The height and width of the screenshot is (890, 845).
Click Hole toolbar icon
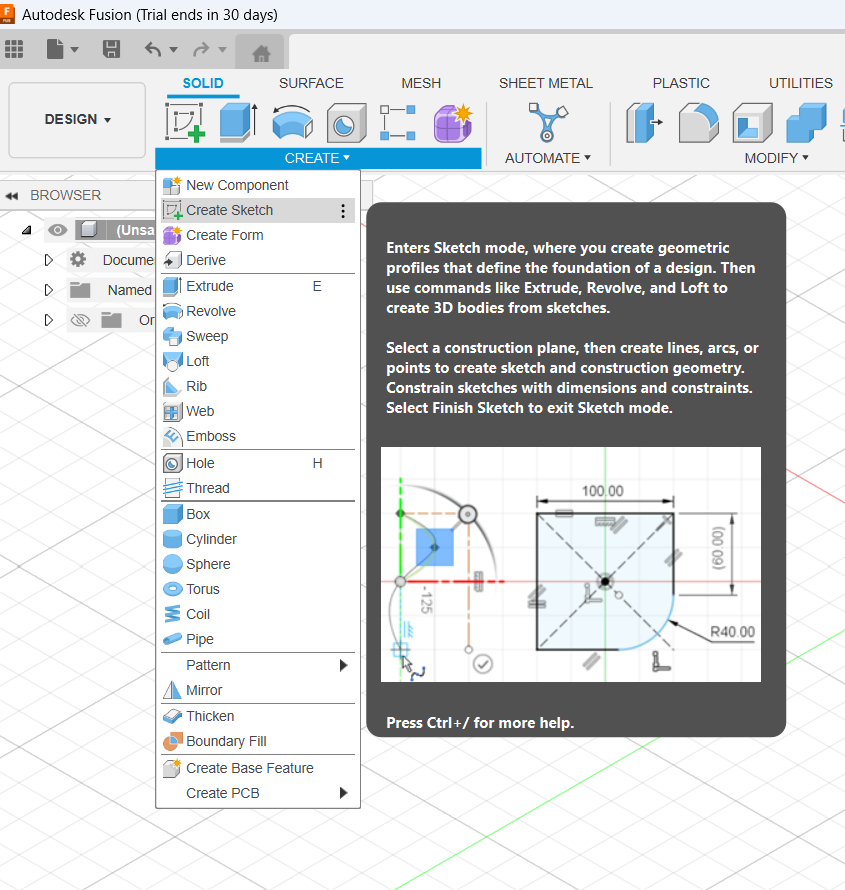(x=346, y=122)
